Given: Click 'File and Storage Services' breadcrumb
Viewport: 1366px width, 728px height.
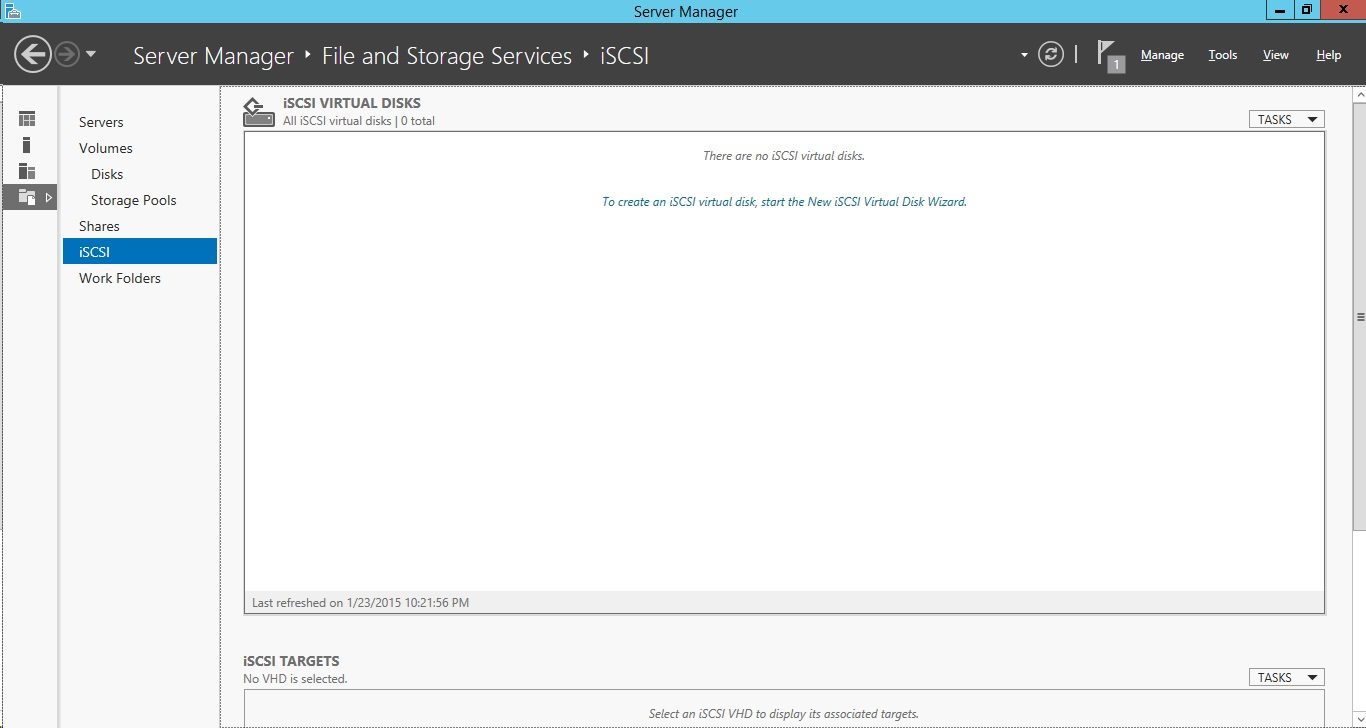Looking at the screenshot, I should [447, 55].
